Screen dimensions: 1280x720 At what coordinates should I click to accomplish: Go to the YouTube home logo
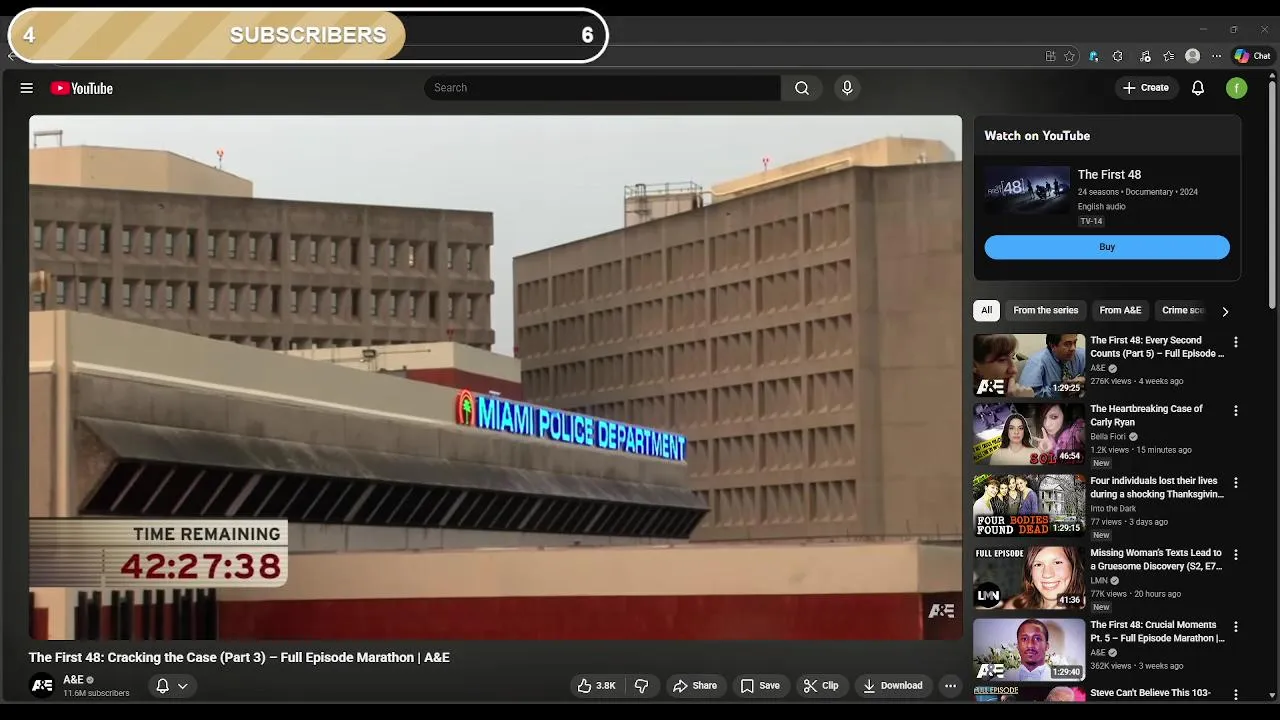point(82,88)
